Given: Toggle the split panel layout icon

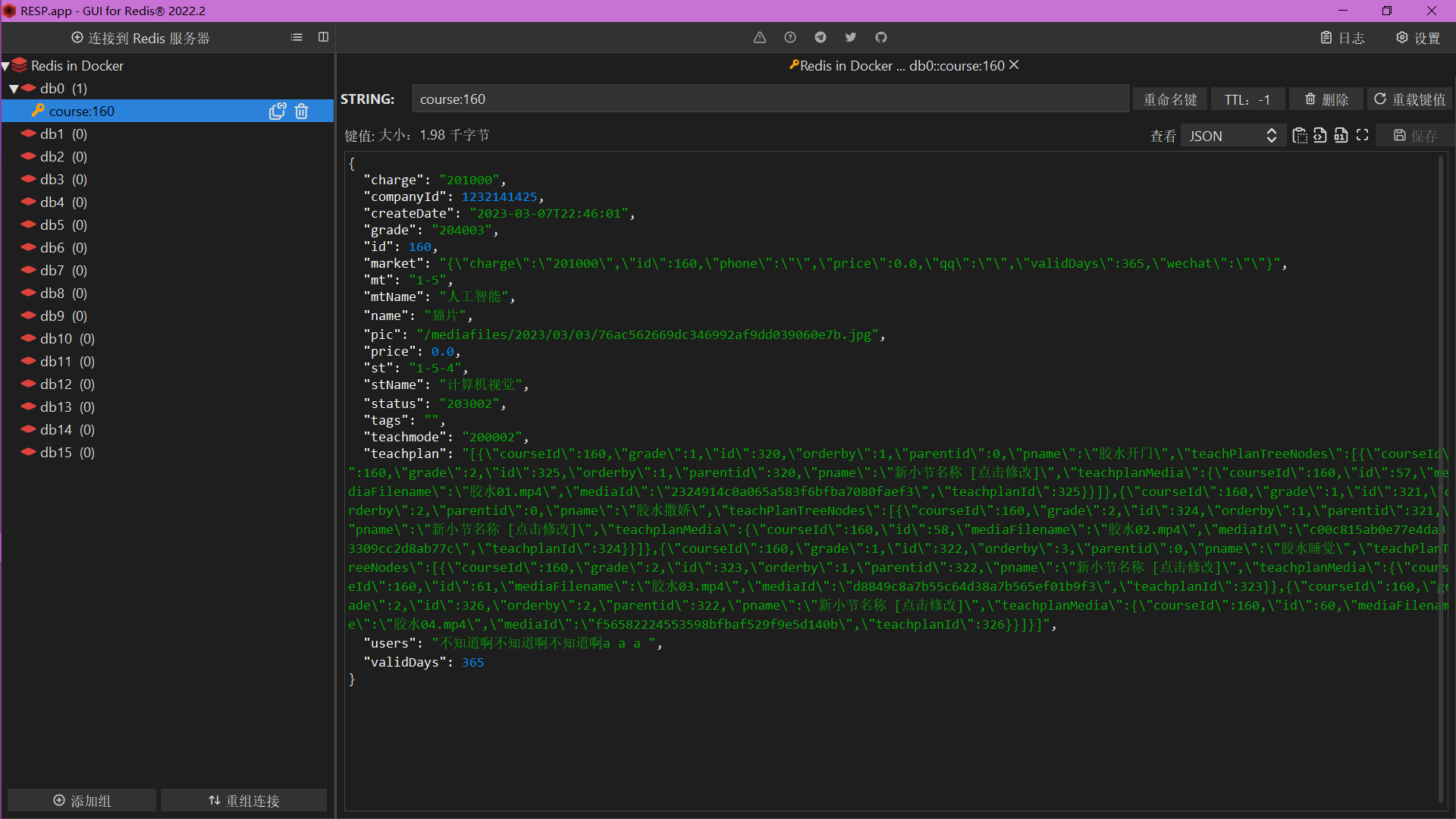Looking at the screenshot, I should [x=323, y=37].
